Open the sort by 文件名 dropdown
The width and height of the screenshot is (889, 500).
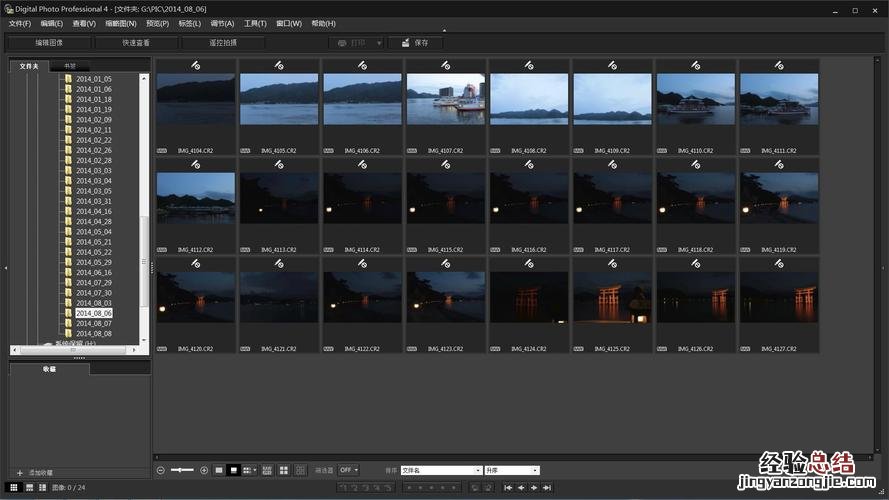(441, 470)
